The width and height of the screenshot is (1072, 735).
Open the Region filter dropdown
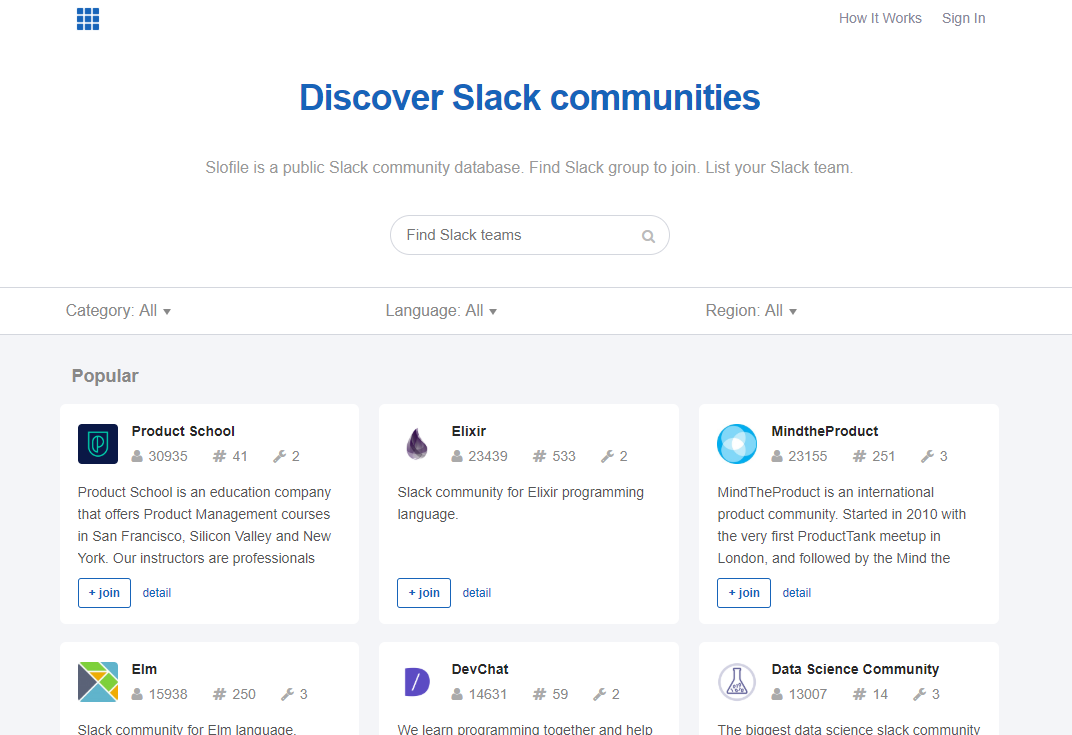click(751, 310)
